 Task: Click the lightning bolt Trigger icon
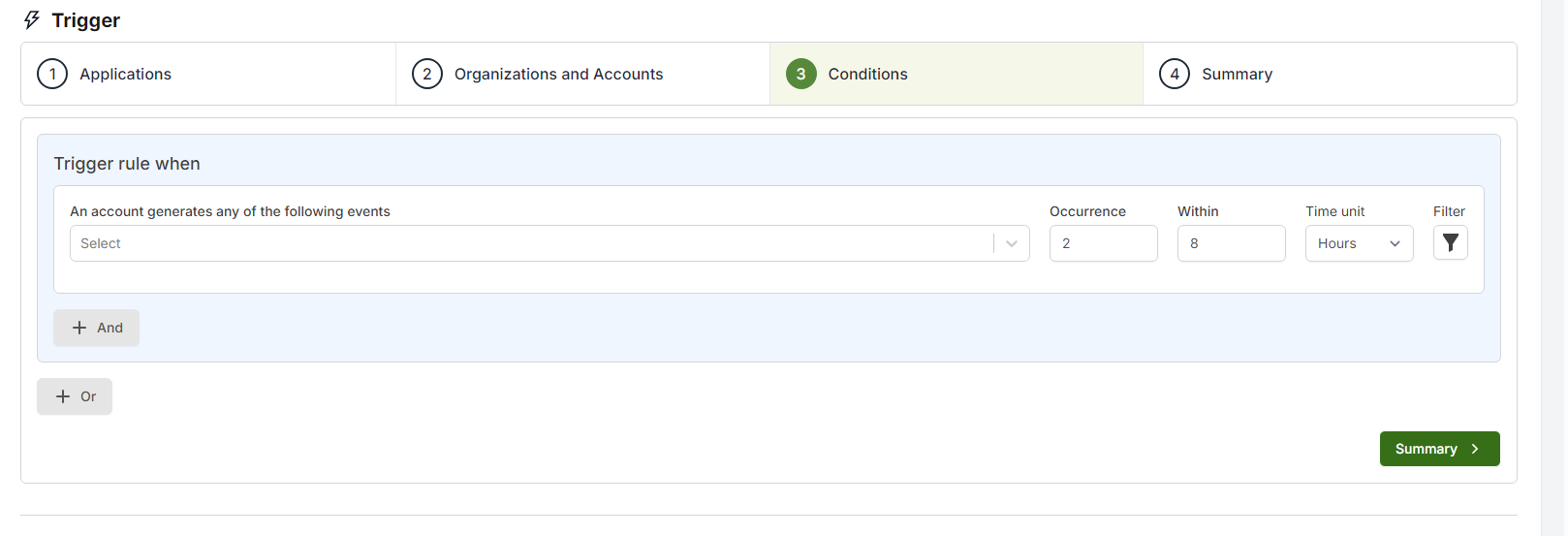[x=32, y=20]
